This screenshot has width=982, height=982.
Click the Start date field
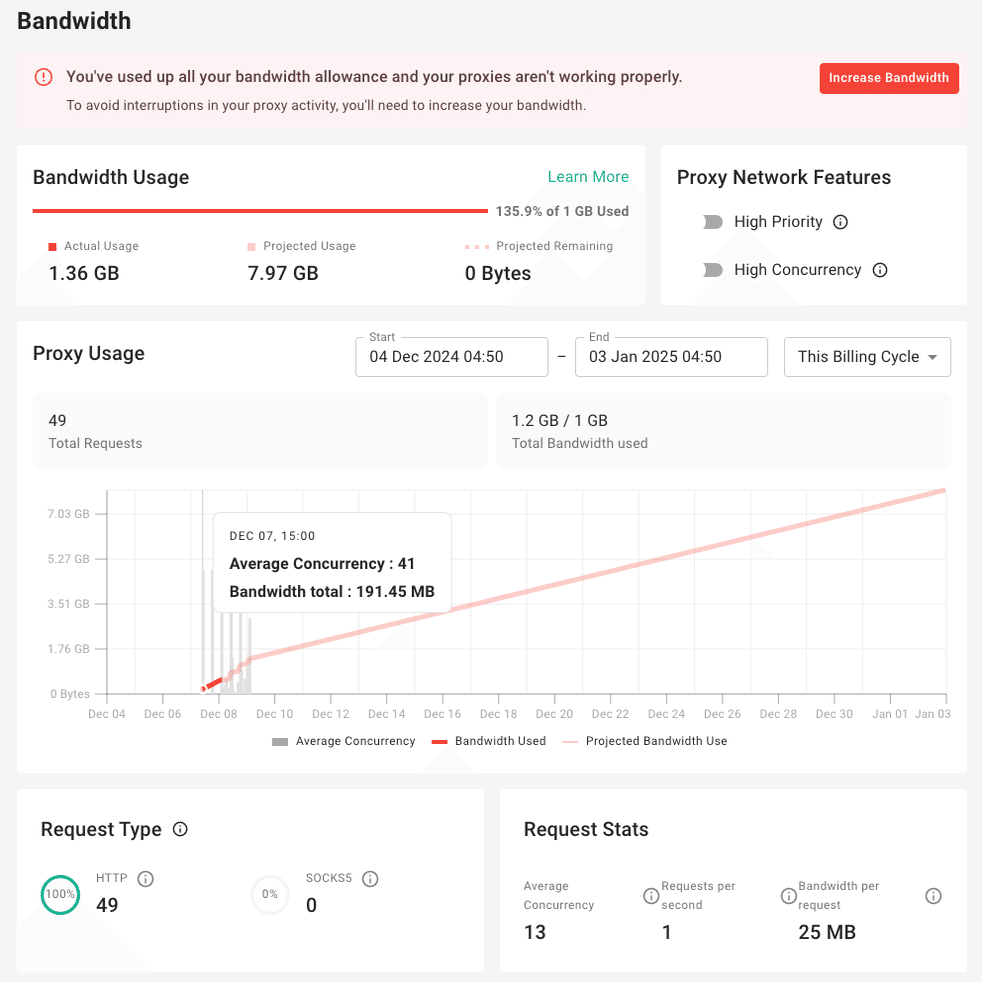point(451,357)
